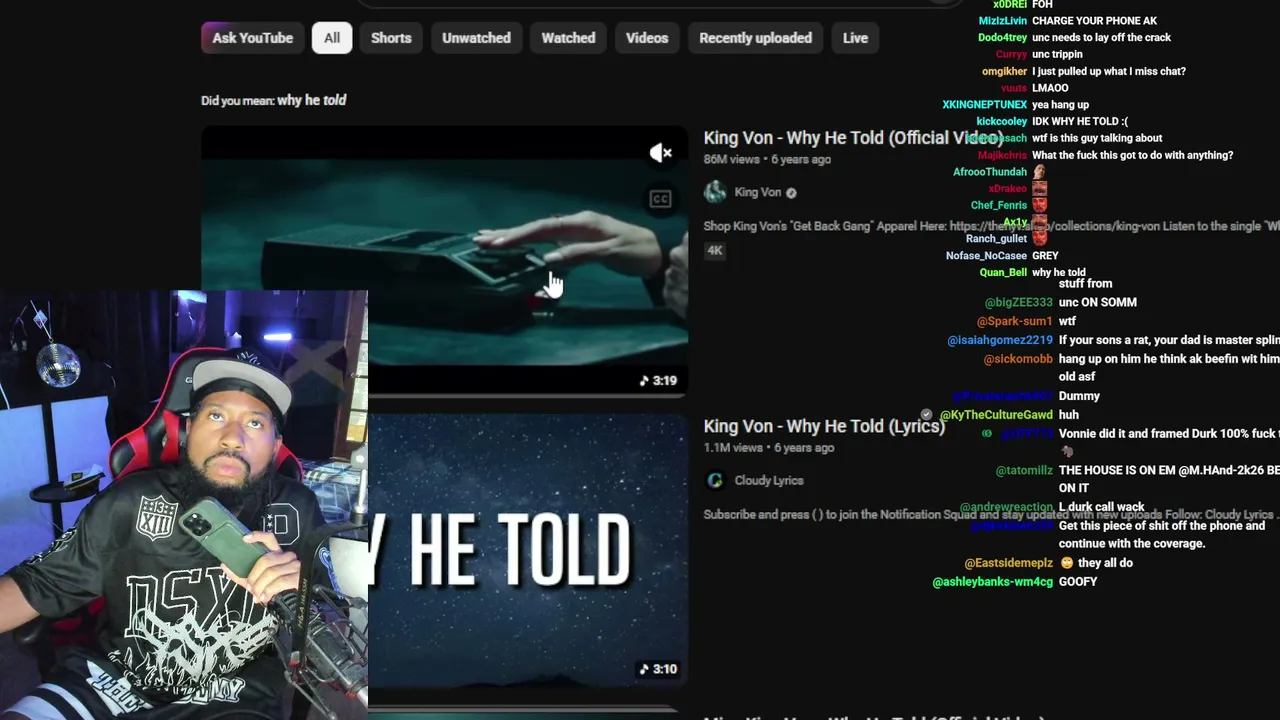The width and height of the screenshot is (1280, 720).
Task: Follow the "why he told" suggestion link
Action: [311, 100]
